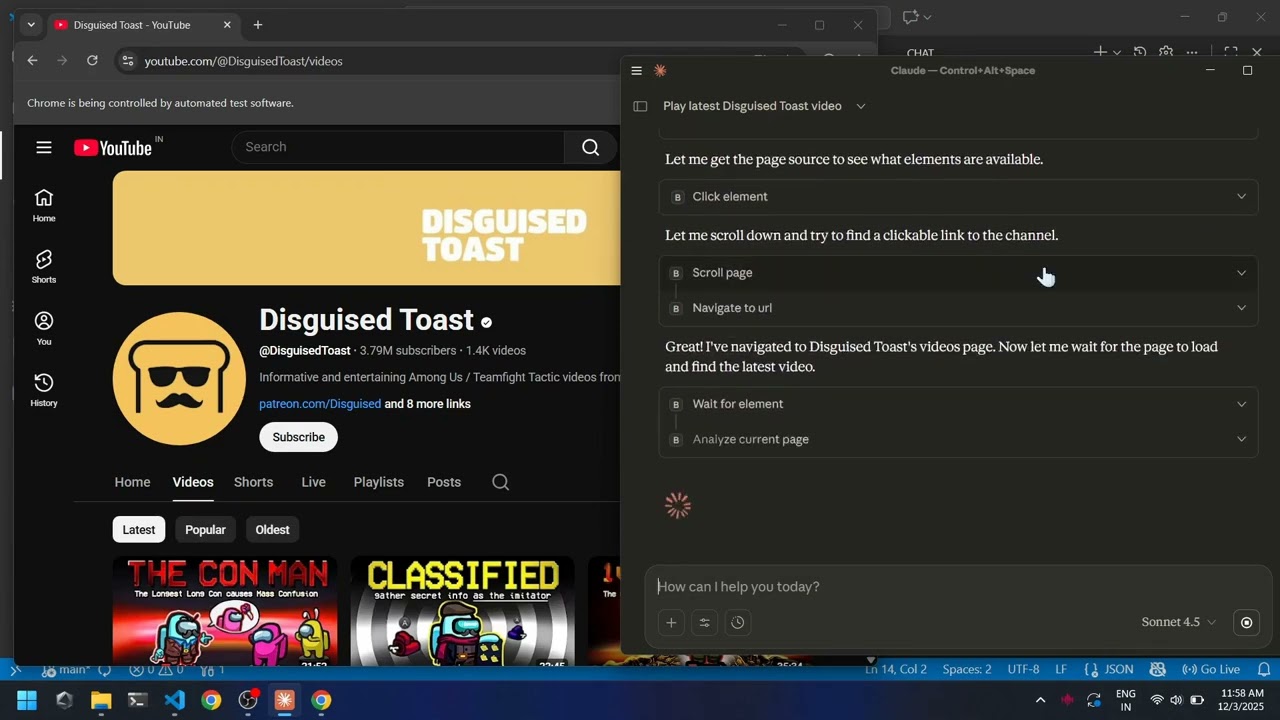Open the tools settings sliders icon in Claude
Image resolution: width=1280 pixels, height=720 pixels.
(x=704, y=622)
